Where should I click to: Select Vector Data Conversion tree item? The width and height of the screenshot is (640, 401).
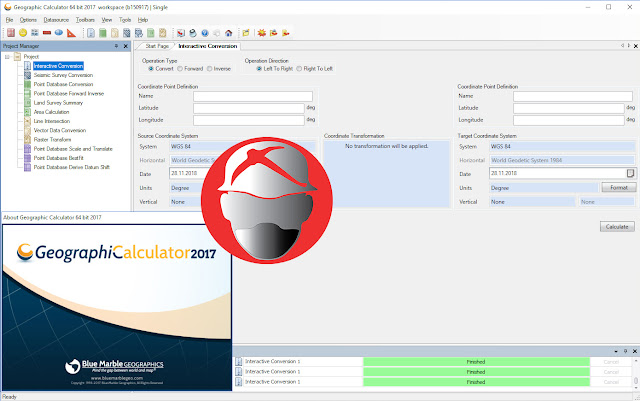[60, 130]
